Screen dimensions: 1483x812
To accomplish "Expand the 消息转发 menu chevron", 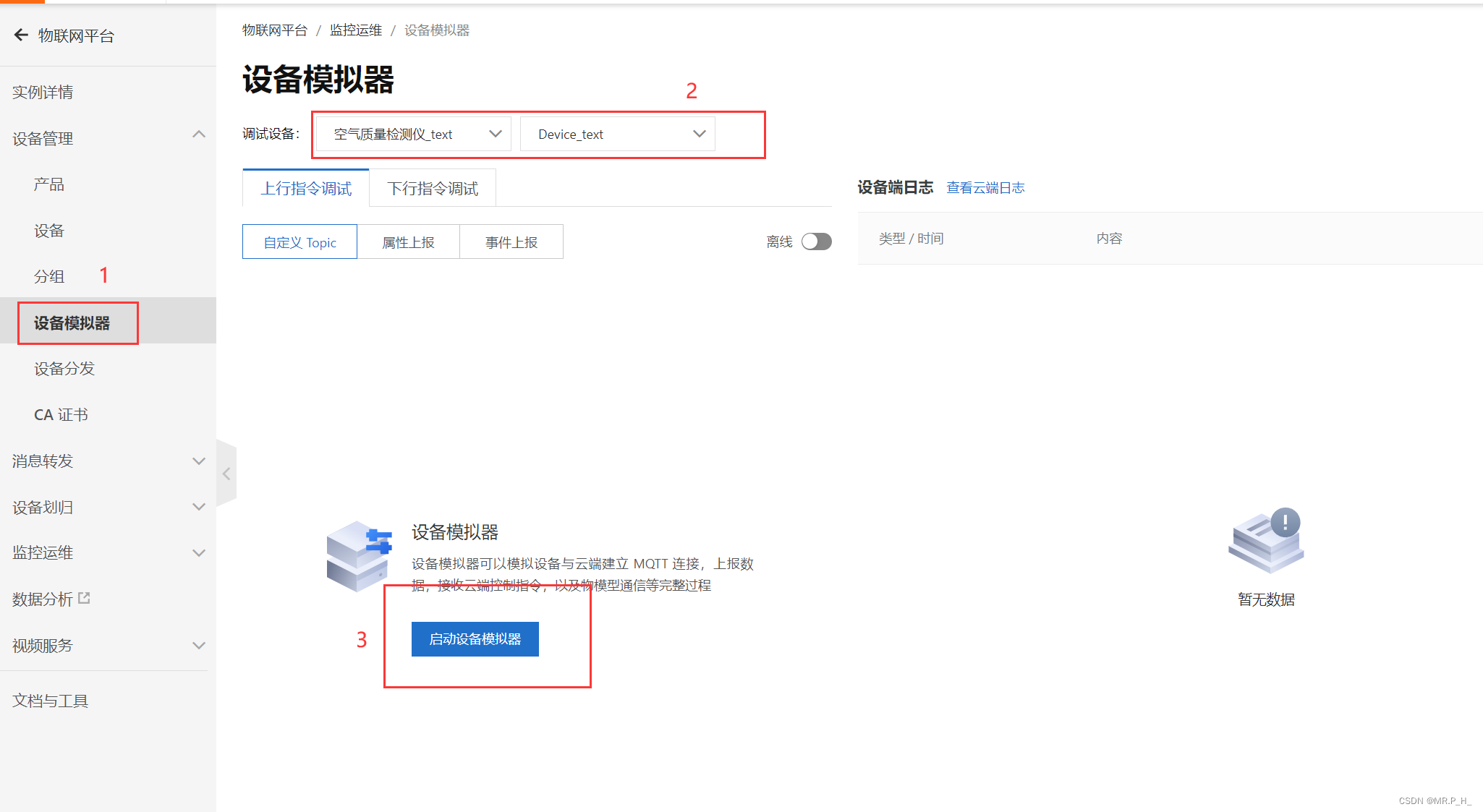I will coord(199,461).
